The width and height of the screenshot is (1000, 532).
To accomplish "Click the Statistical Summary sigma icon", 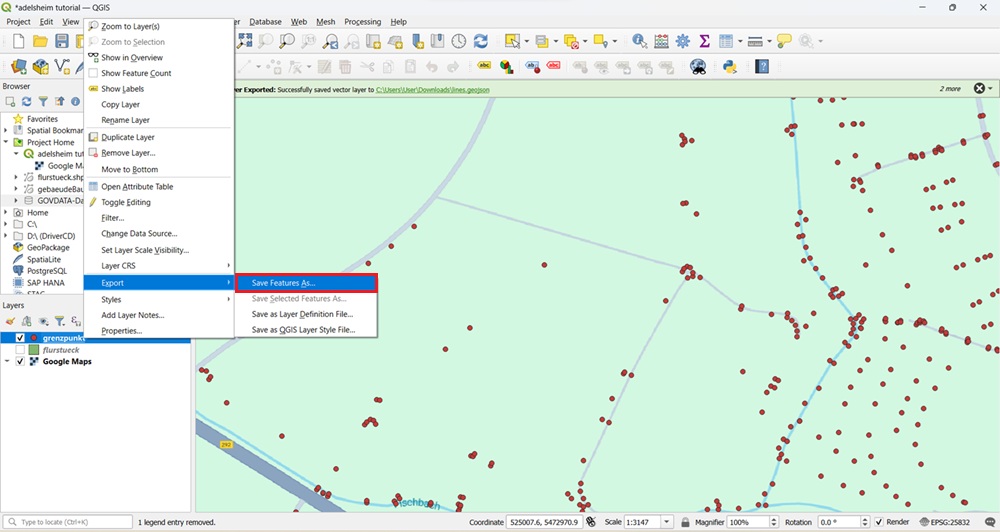I will click(x=704, y=41).
